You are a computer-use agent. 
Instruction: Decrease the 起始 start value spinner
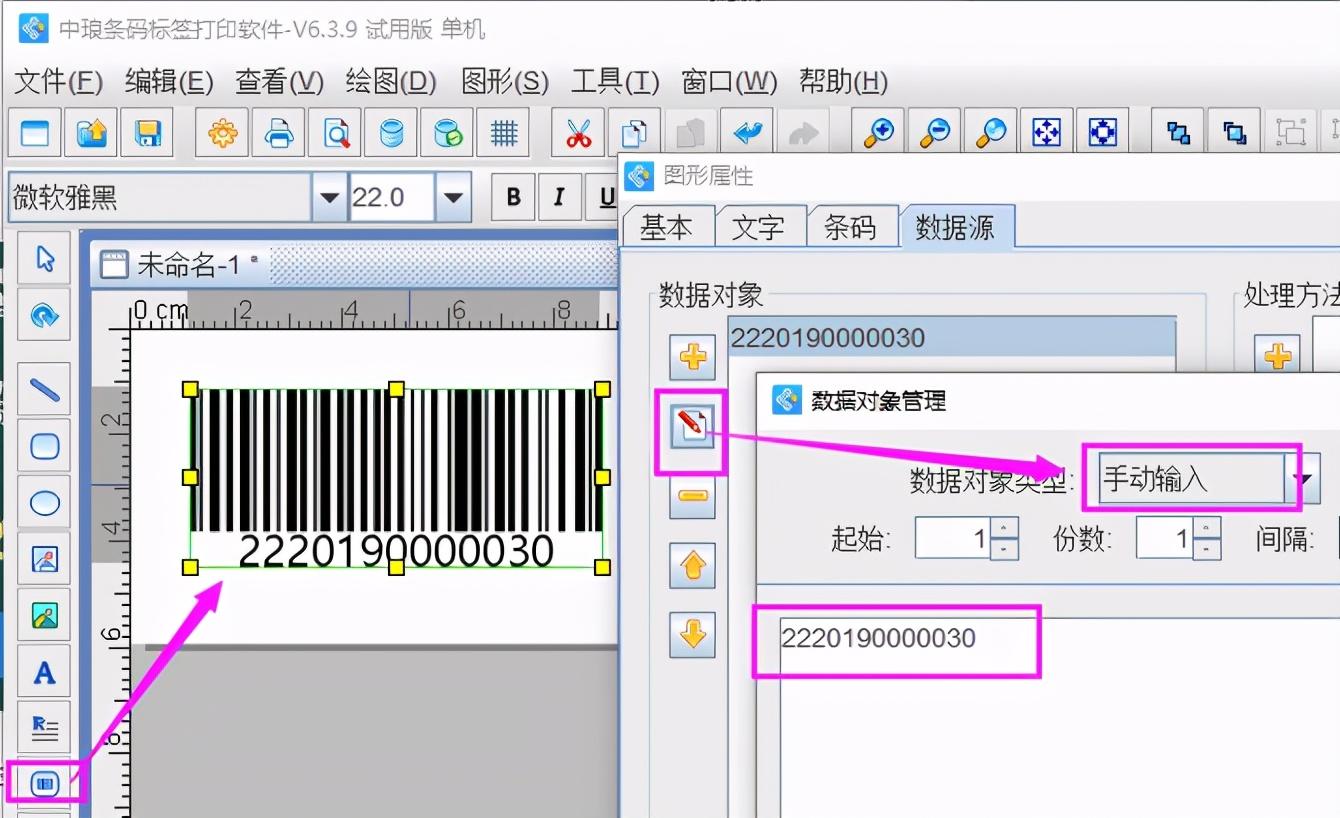click(x=1005, y=549)
